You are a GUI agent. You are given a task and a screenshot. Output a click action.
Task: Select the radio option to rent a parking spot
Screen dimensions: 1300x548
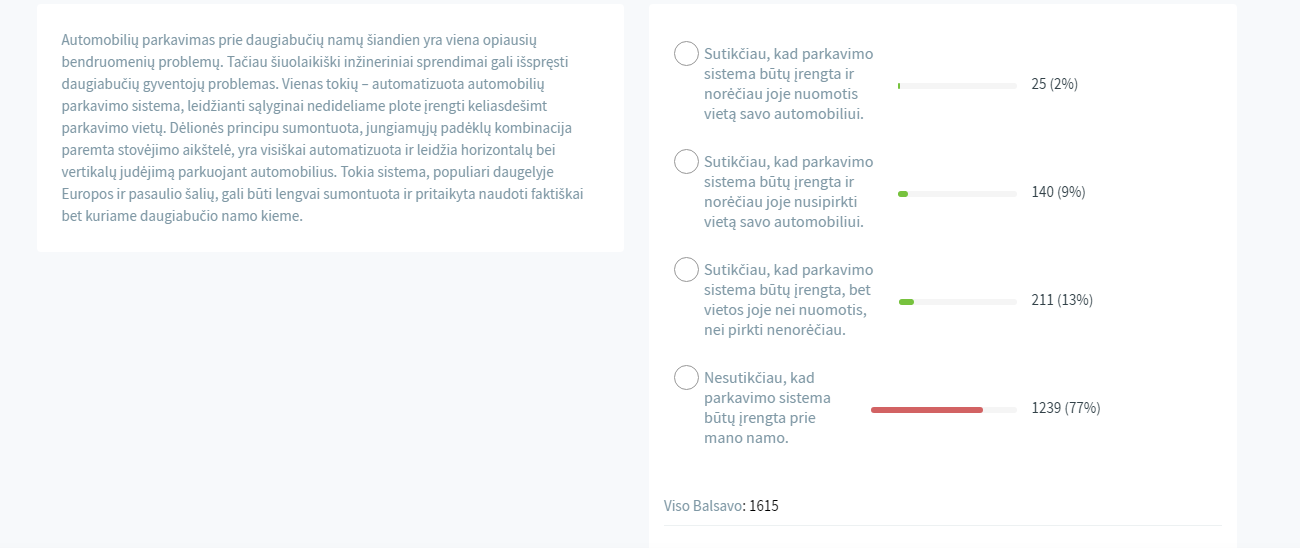686,54
